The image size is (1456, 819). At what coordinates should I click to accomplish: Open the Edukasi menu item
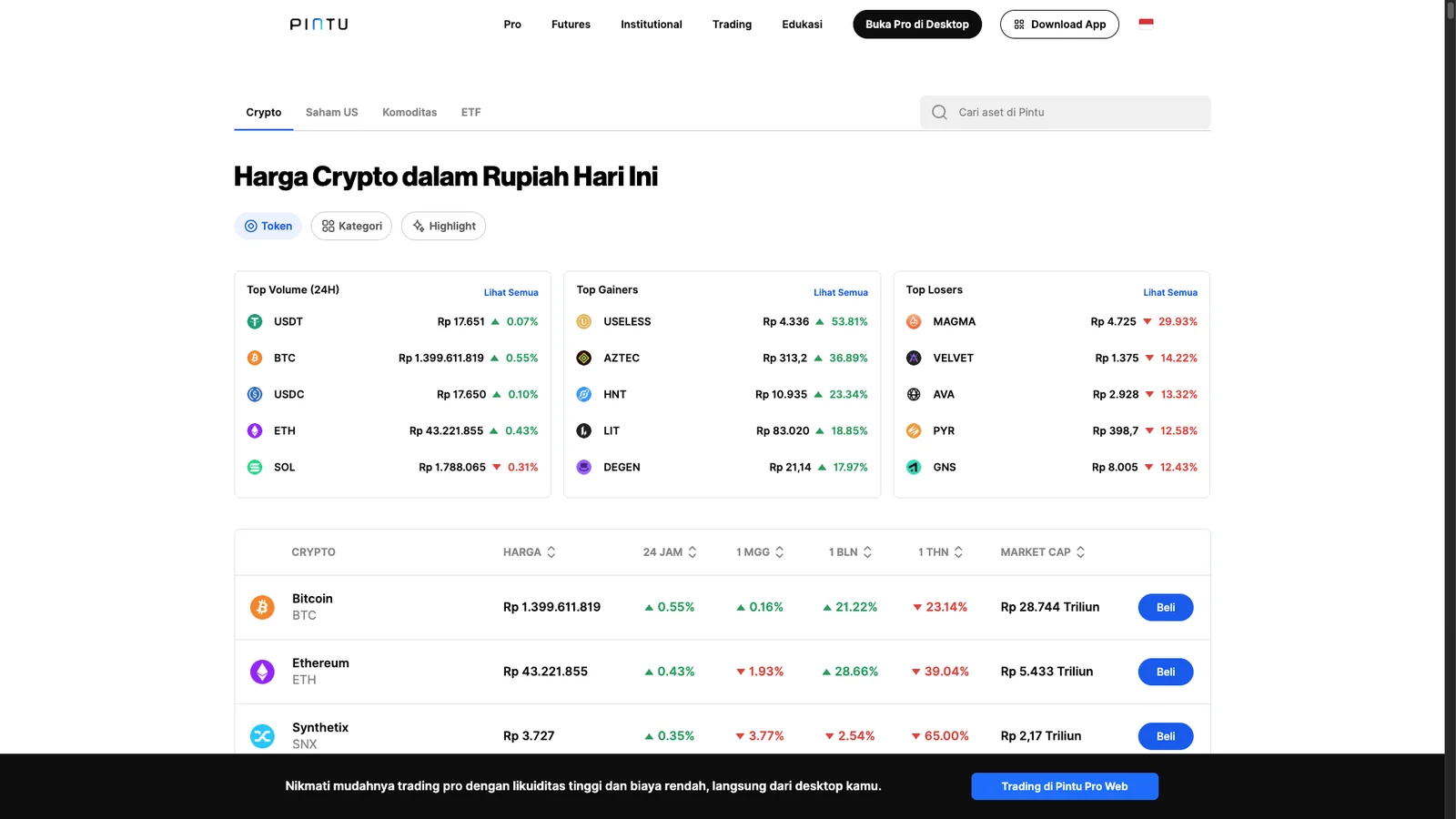[802, 25]
